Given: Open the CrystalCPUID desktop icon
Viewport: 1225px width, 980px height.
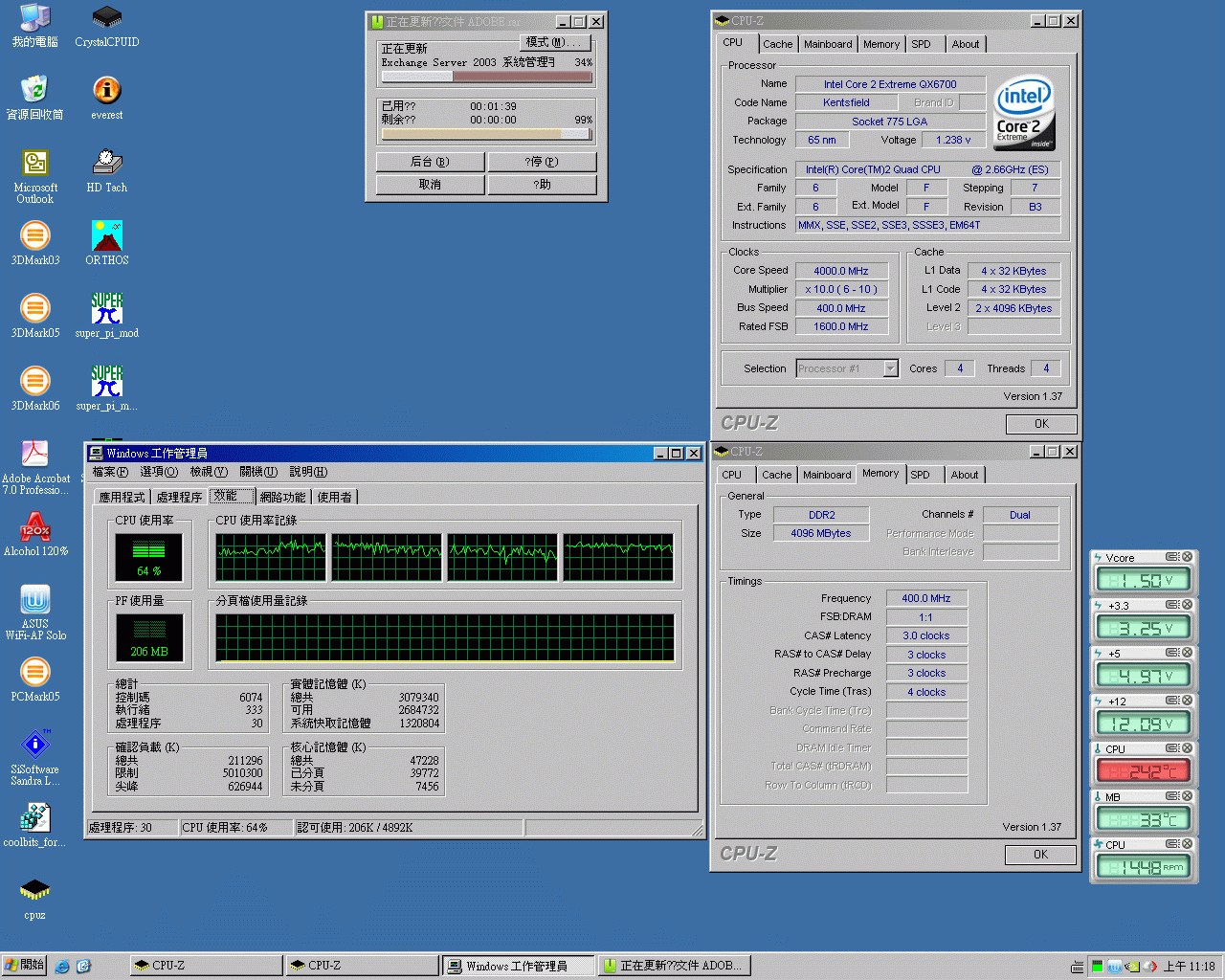Looking at the screenshot, I should pyautogui.click(x=106, y=27).
